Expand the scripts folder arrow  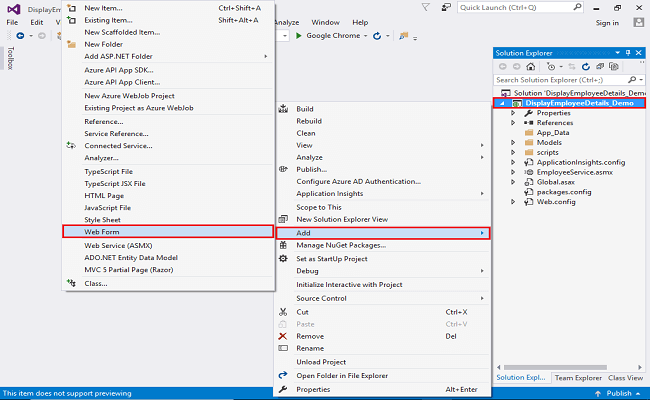(513, 152)
